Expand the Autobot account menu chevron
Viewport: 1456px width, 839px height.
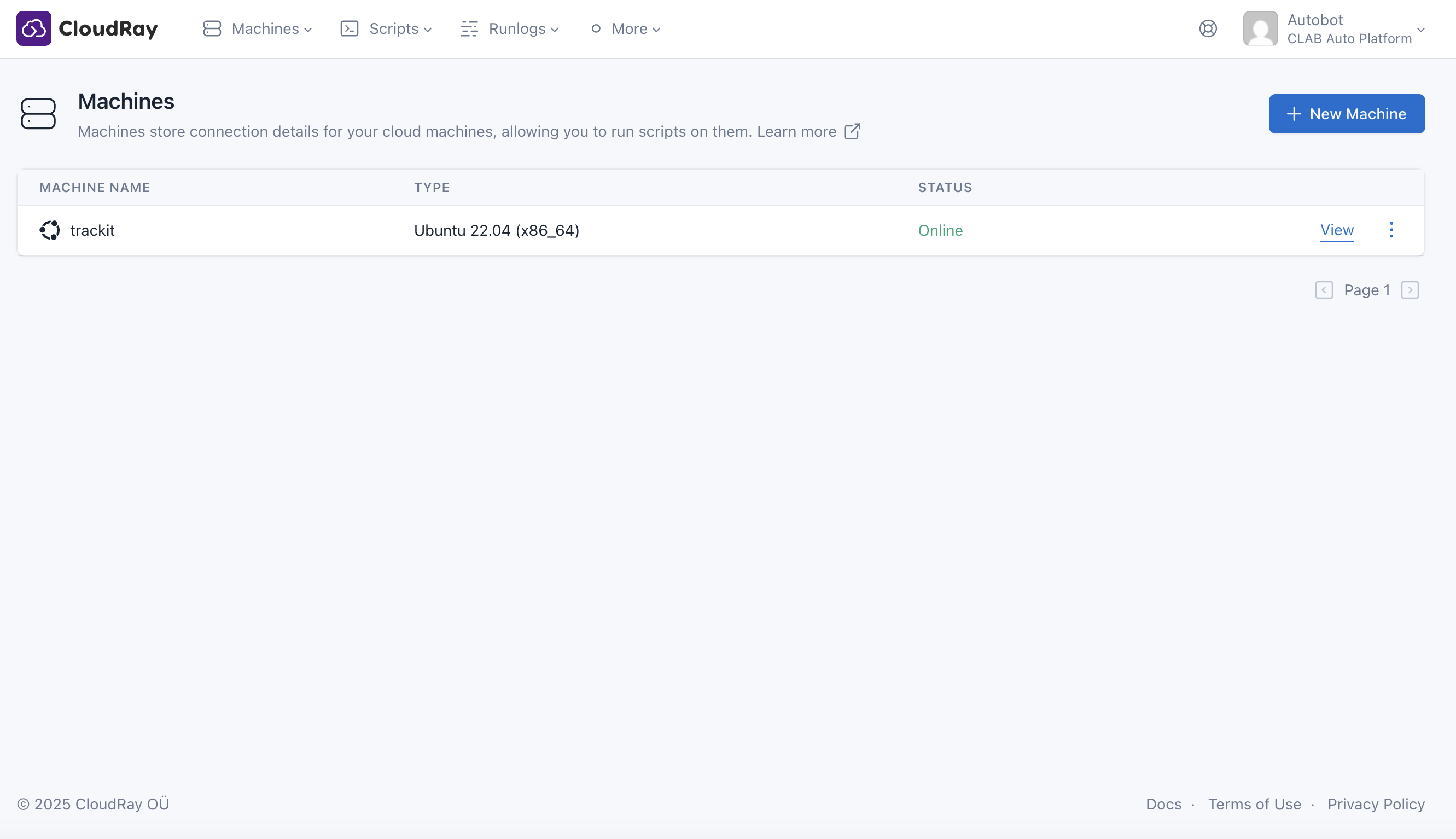(1420, 30)
